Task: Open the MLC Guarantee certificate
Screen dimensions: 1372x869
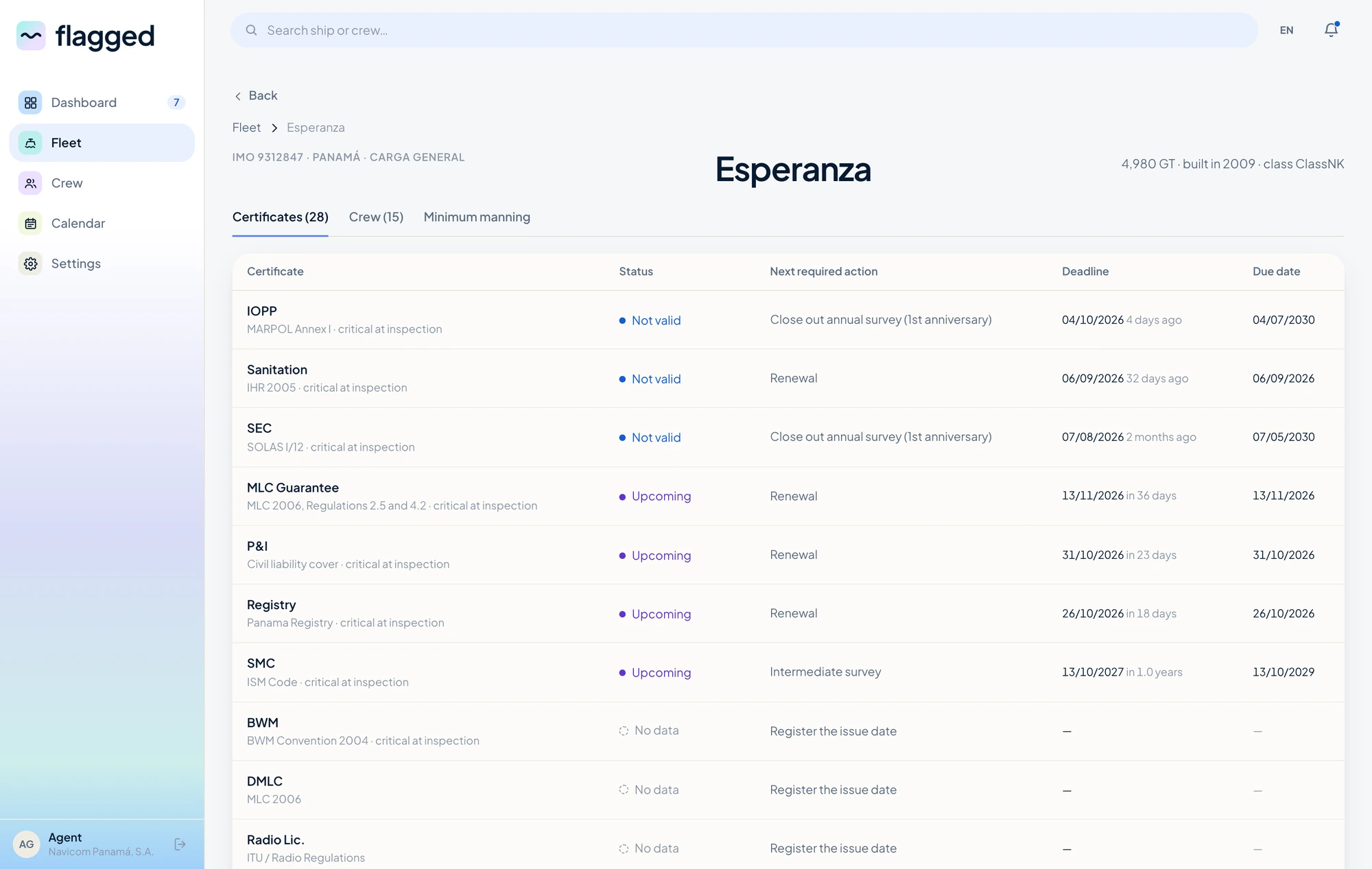Action: point(293,488)
